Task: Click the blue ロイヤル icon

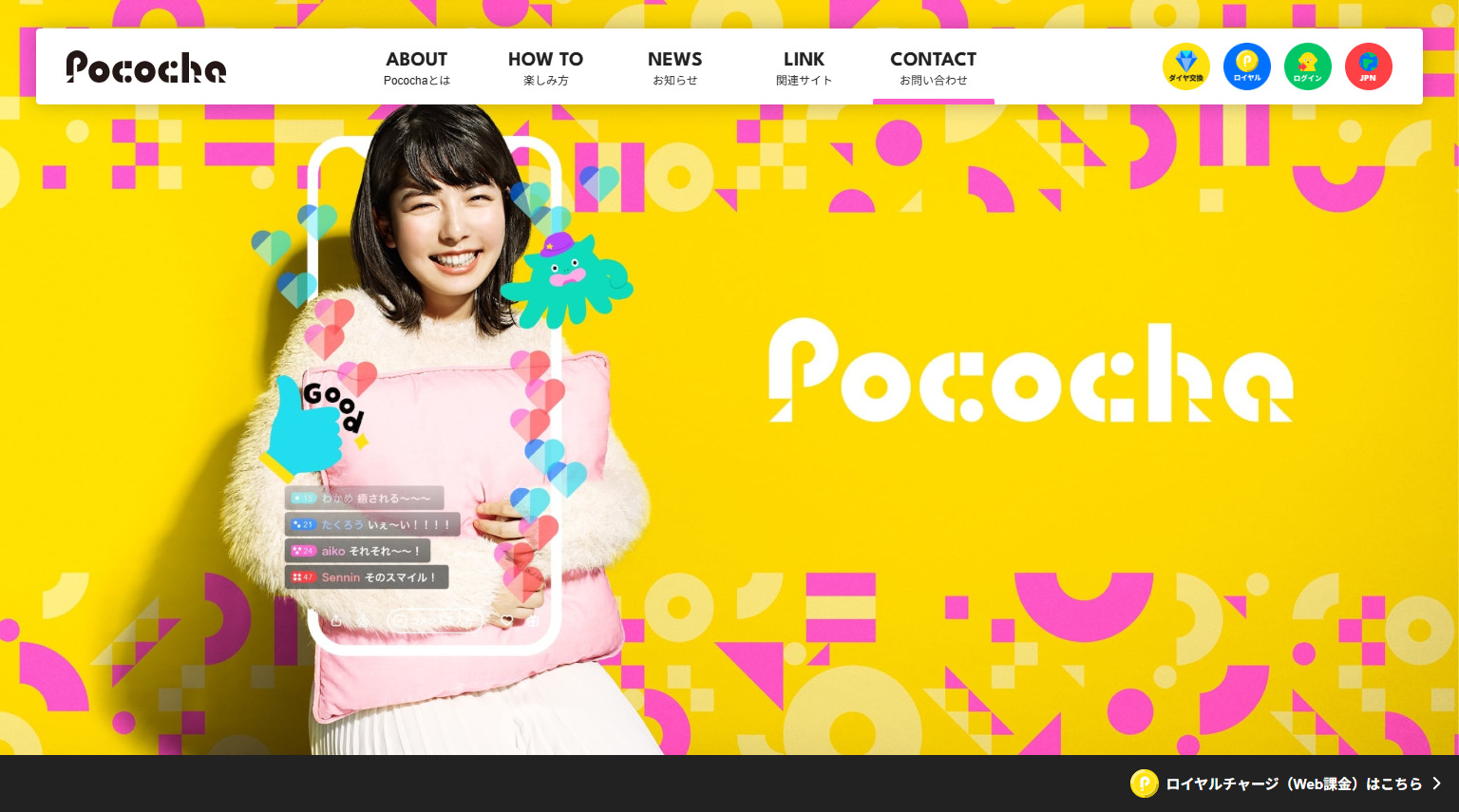Action: click(x=1247, y=66)
